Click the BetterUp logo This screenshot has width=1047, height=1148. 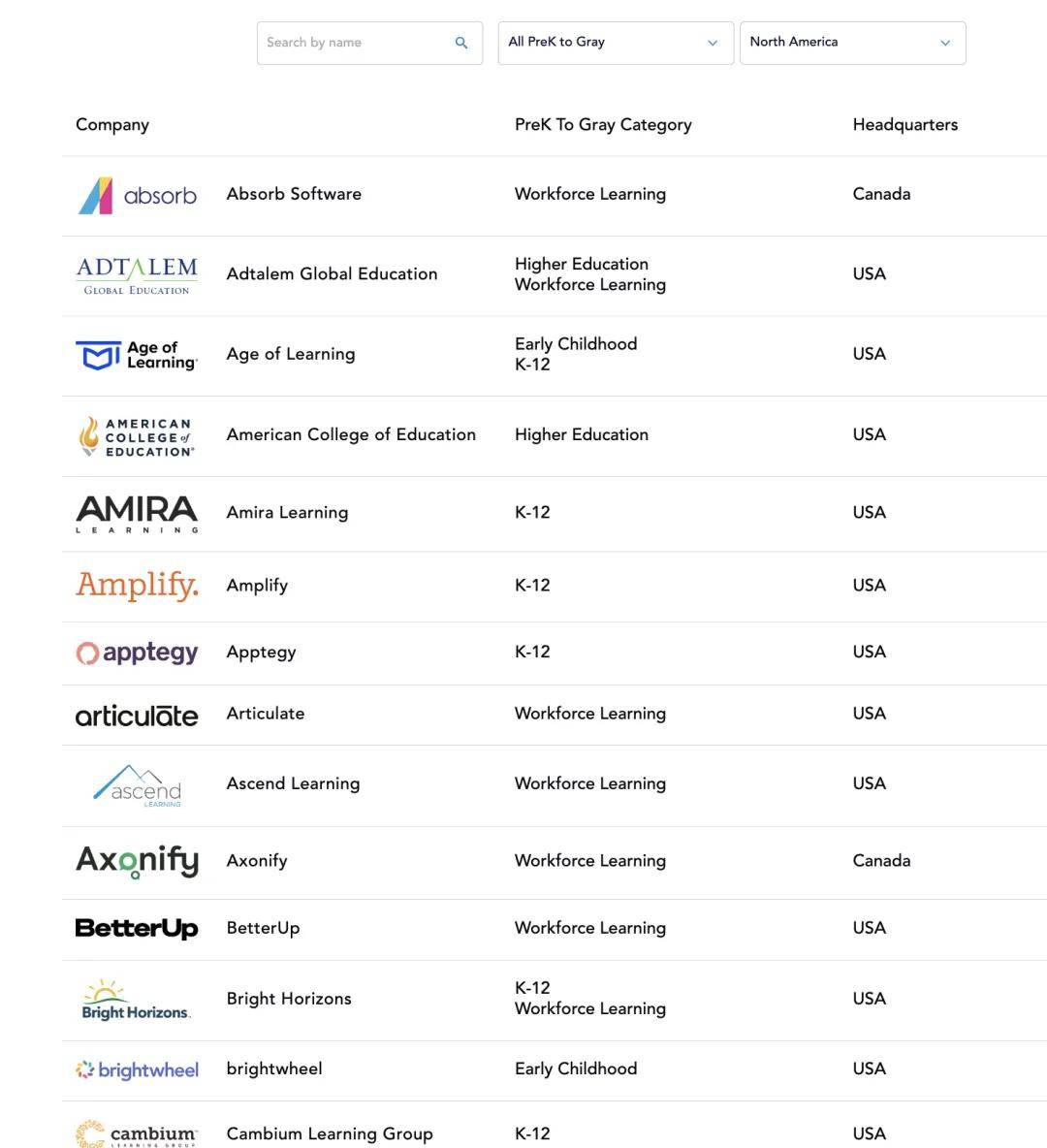point(137,929)
